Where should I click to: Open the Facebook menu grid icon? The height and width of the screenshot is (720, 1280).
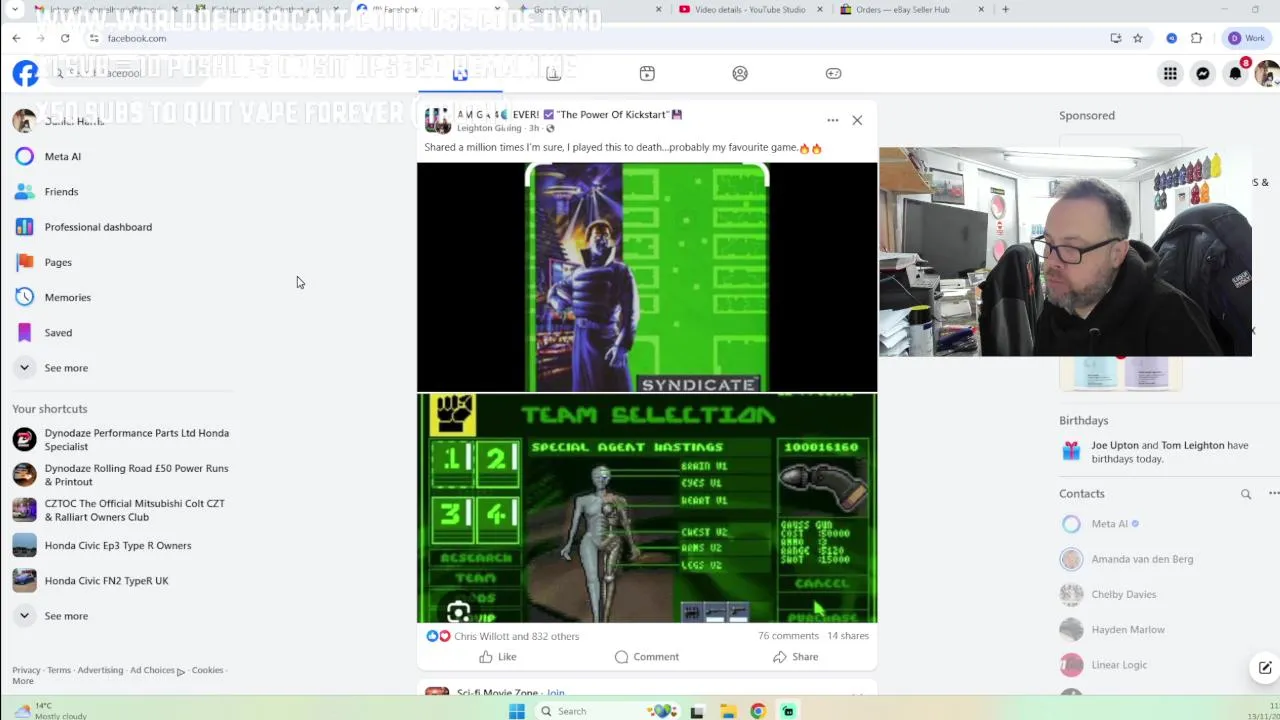pyautogui.click(x=1170, y=73)
